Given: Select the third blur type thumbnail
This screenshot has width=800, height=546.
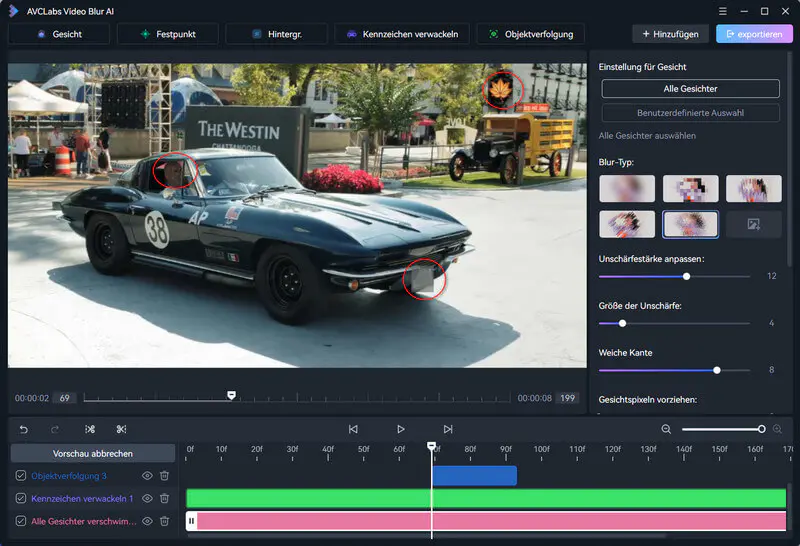Looking at the screenshot, I should click(754, 188).
